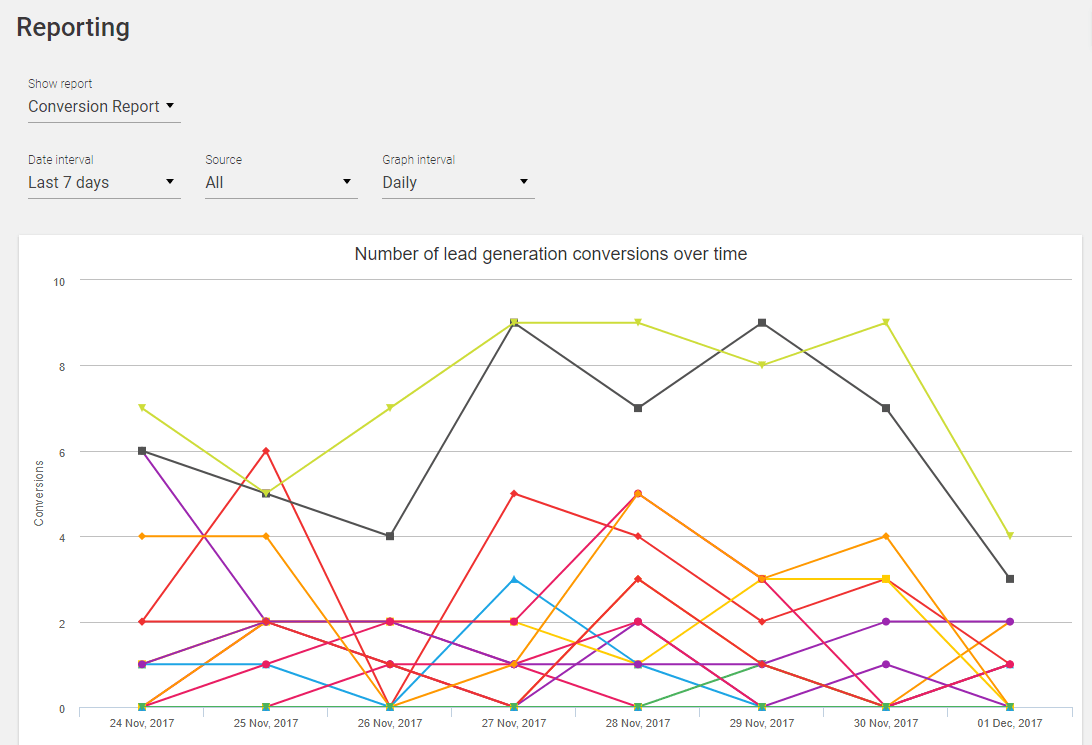Screen dimensions: 1092x745
Task: Click the orange diamond data point on 30 Nov
Action: pyautogui.click(x=886, y=536)
